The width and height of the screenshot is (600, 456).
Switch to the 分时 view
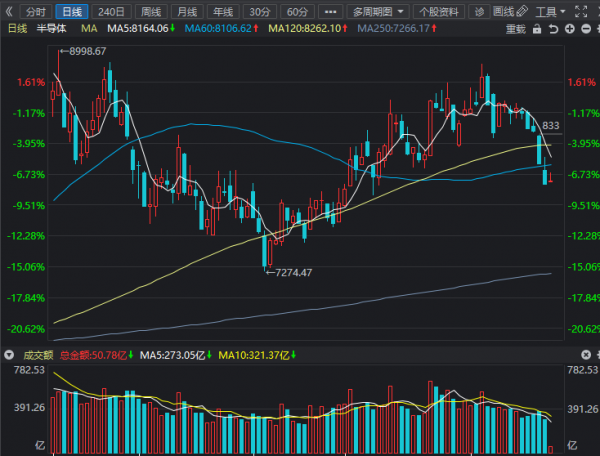(36, 11)
